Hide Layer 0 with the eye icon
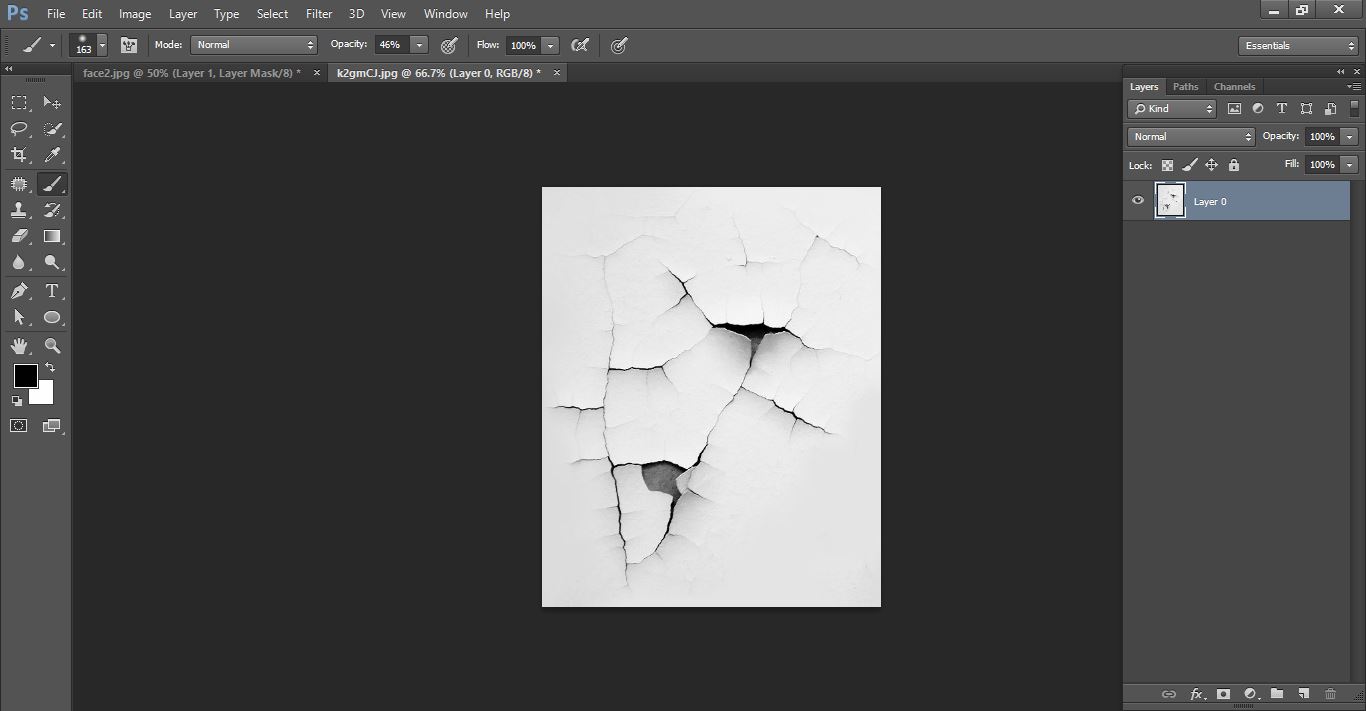1366x711 pixels. pyautogui.click(x=1137, y=201)
